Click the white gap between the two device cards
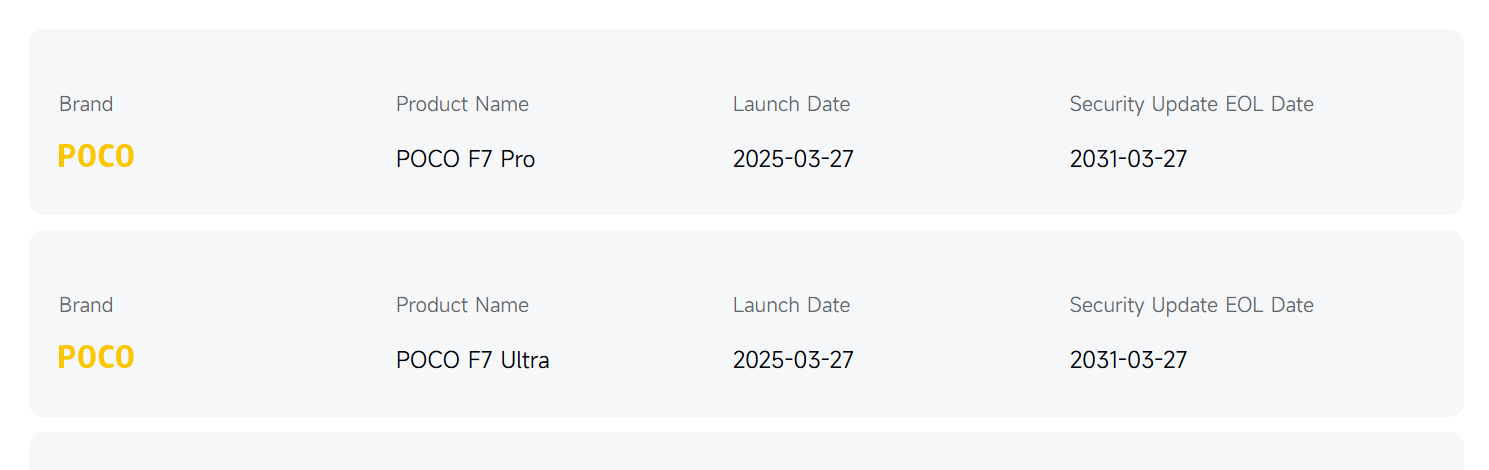The width and height of the screenshot is (1489, 470). (x=746, y=223)
